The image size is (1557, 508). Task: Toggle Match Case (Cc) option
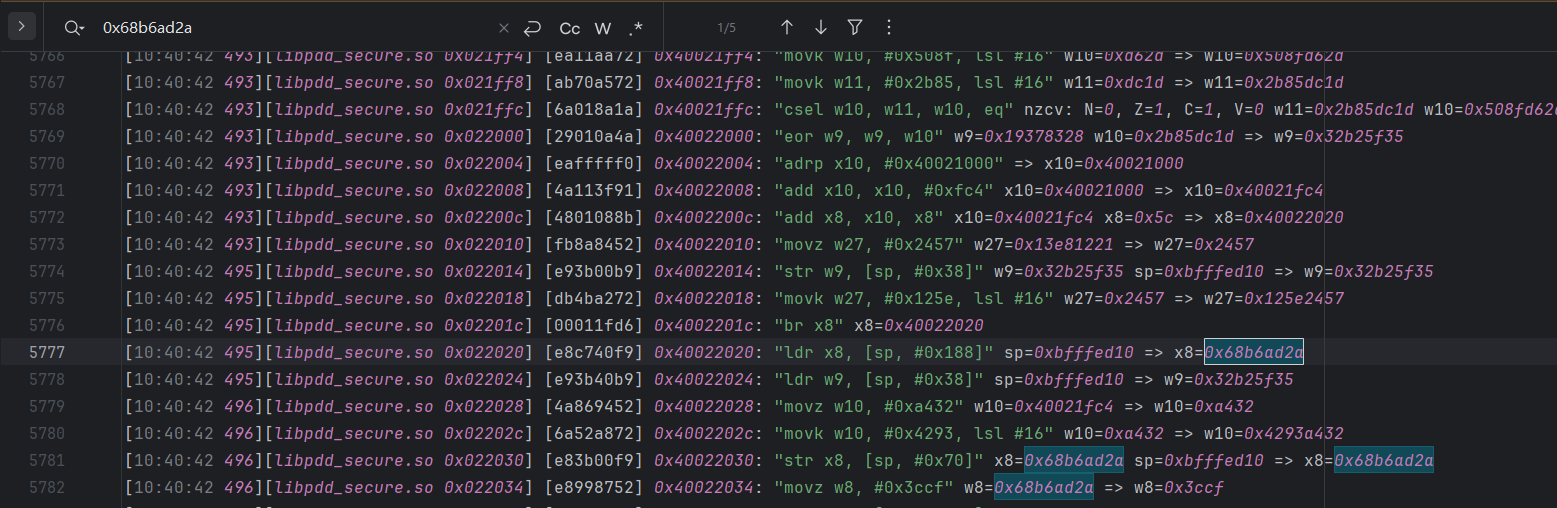pos(569,28)
